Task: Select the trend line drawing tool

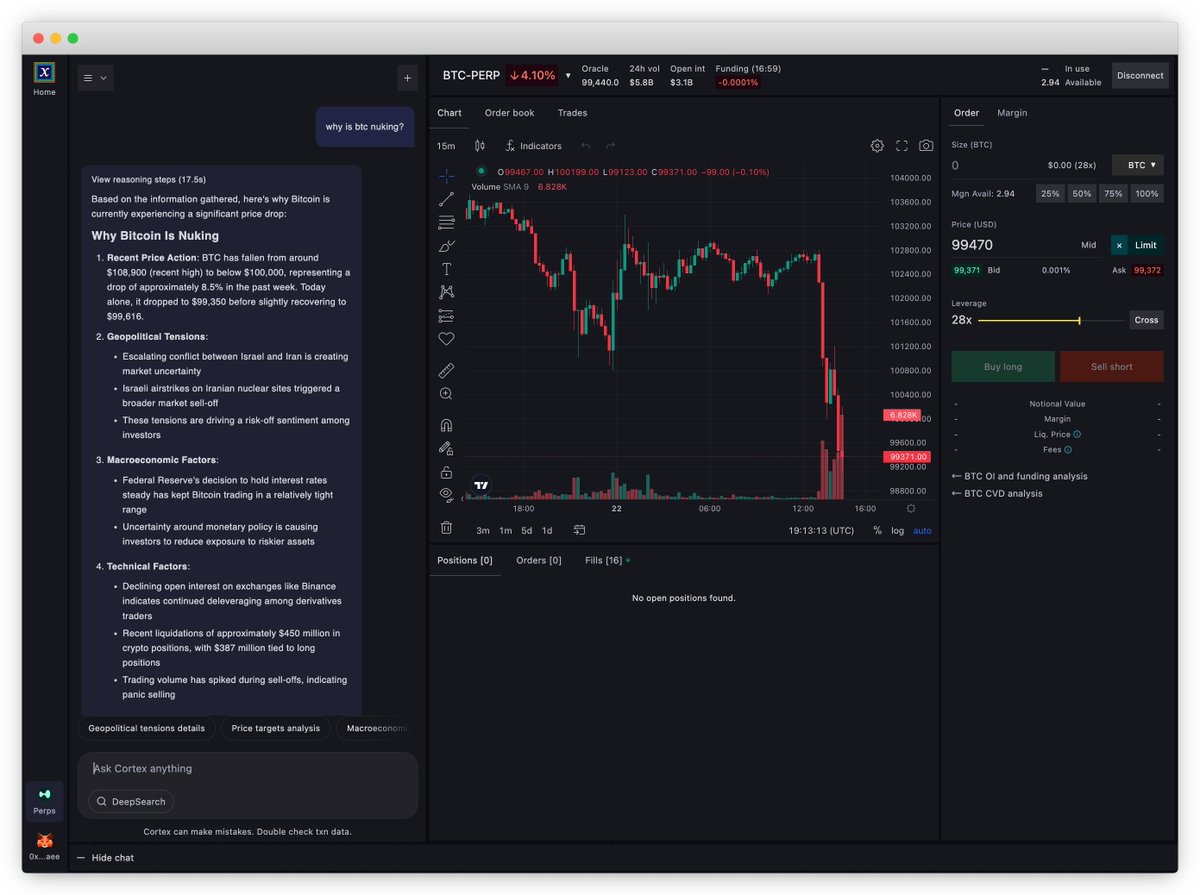Action: (x=446, y=199)
